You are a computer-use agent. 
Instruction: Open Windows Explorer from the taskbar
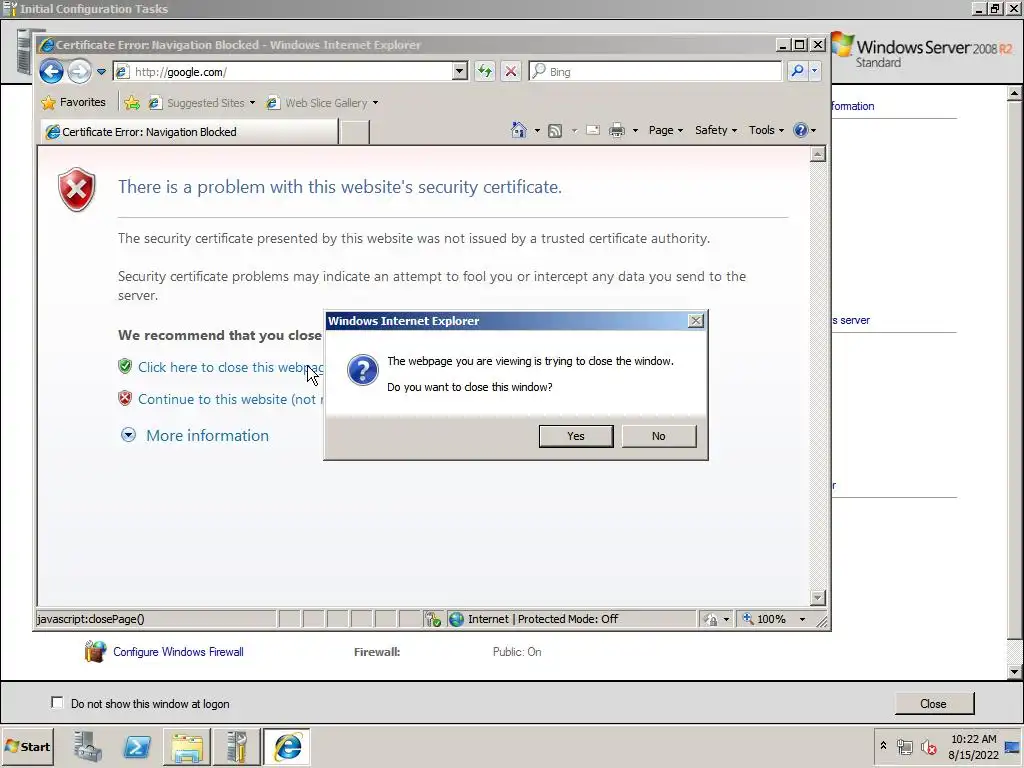coord(187,746)
